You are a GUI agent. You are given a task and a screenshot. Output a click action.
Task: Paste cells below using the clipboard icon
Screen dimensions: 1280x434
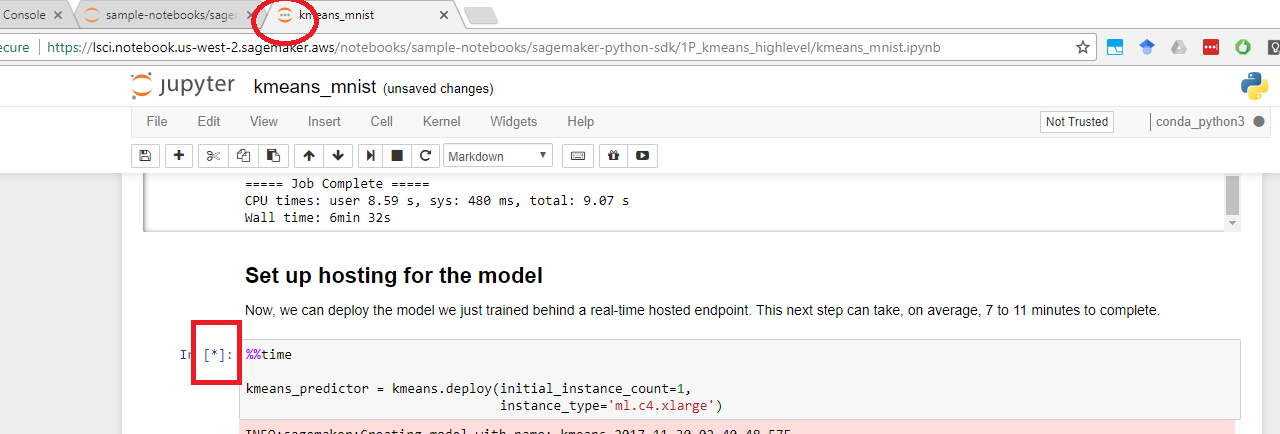coord(272,156)
